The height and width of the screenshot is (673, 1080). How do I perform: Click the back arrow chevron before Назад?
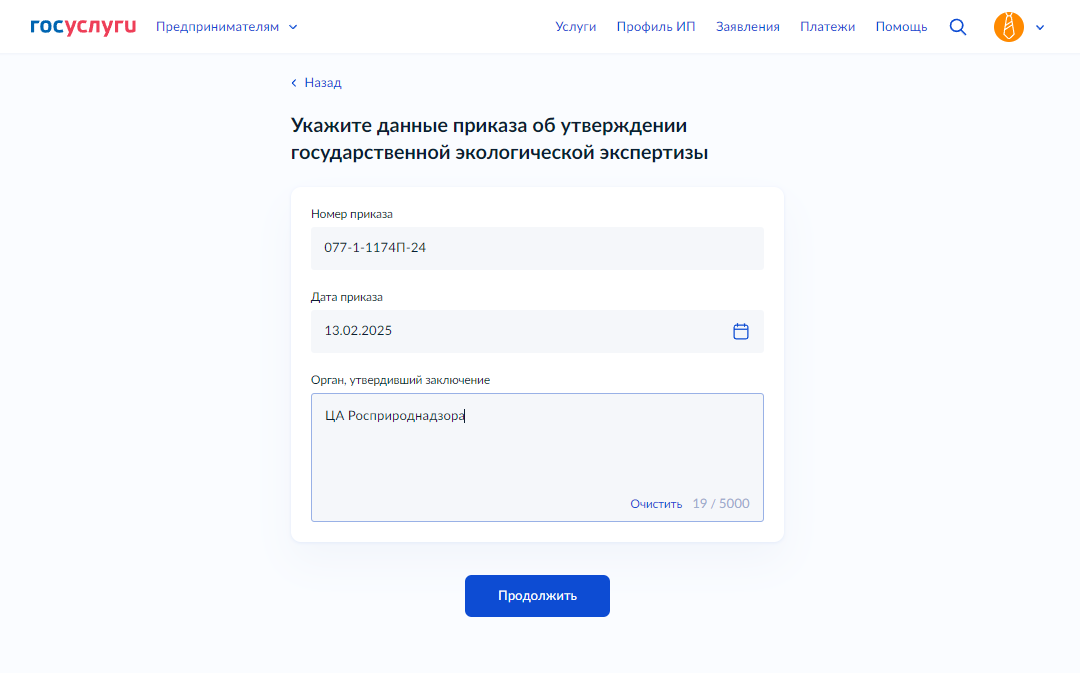294,83
